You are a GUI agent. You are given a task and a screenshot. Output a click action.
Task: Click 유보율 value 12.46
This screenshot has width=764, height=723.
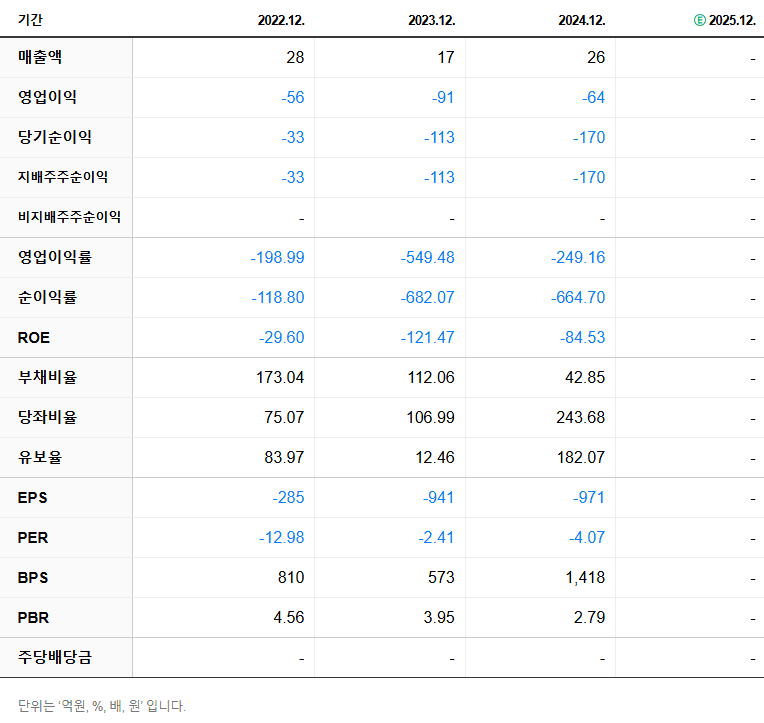(x=435, y=457)
